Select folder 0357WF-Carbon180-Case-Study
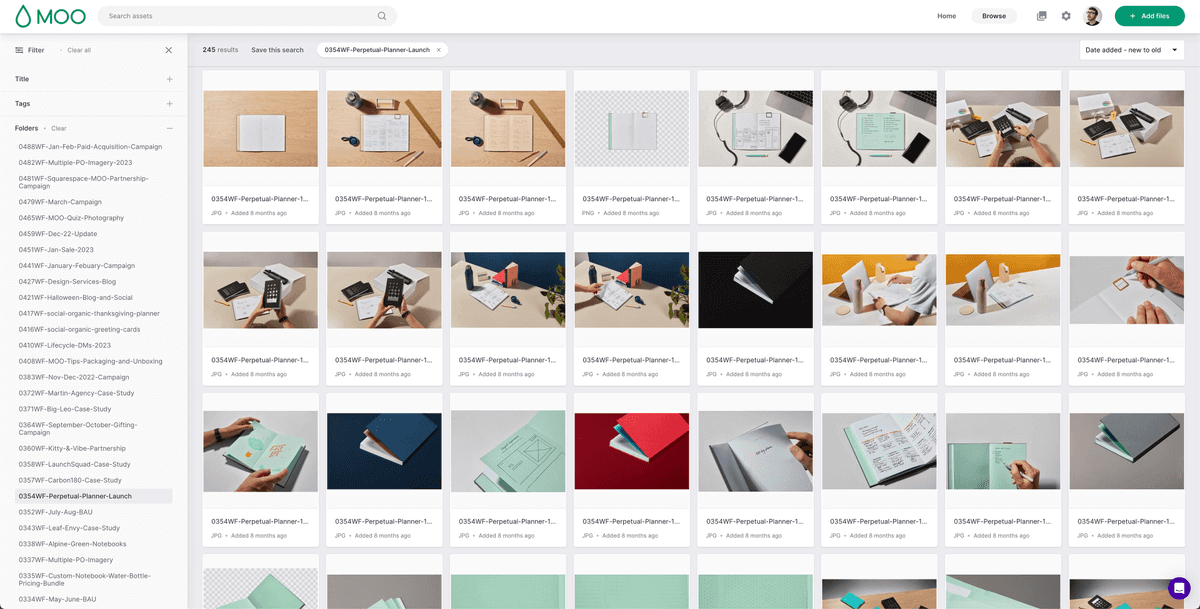The height and width of the screenshot is (609, 1200). 71,480
